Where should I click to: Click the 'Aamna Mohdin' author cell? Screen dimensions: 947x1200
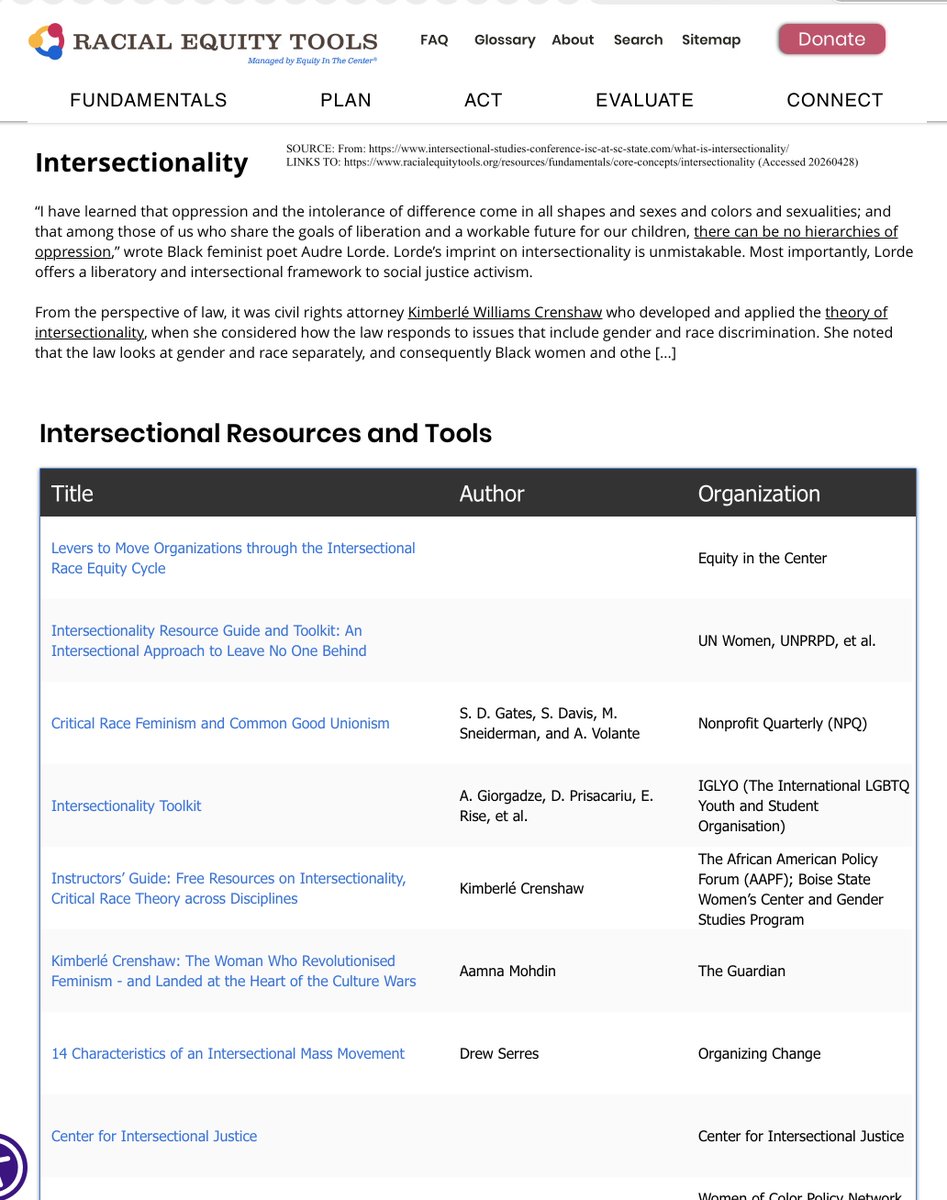(508, 971)
